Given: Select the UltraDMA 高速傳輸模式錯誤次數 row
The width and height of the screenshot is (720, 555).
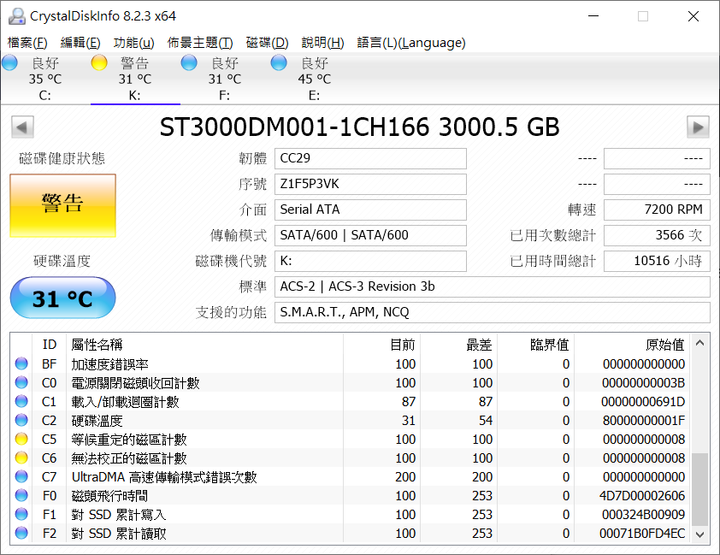Looking at the screenshot, I should (350, 477).
